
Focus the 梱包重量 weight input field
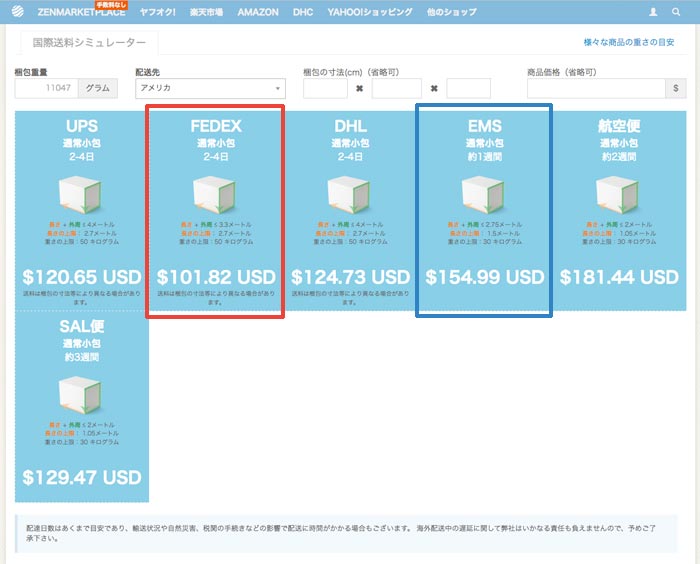click(x=46, y=88)
